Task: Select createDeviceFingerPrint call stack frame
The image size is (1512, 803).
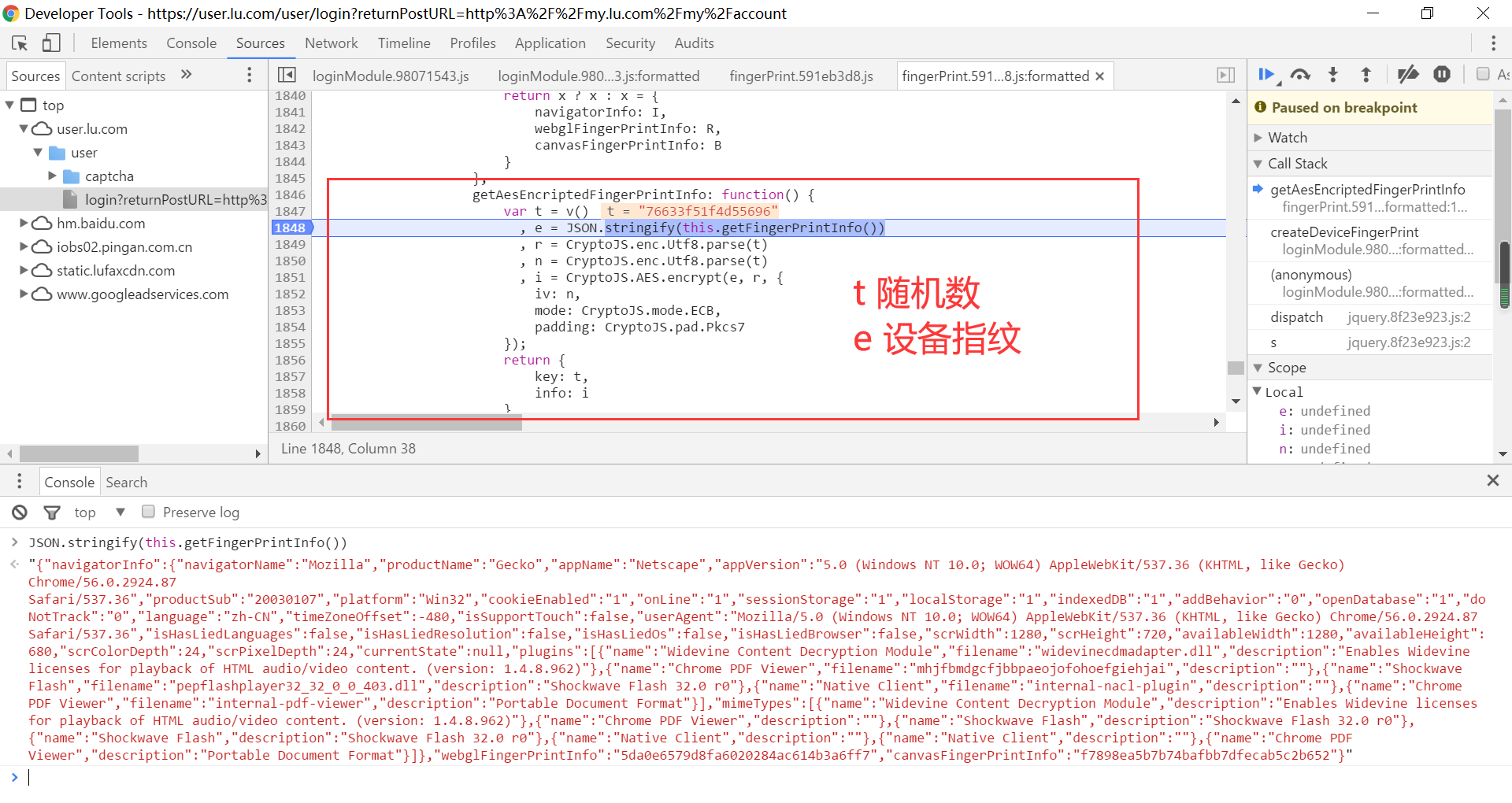Action: click(x=1371, y=241)
